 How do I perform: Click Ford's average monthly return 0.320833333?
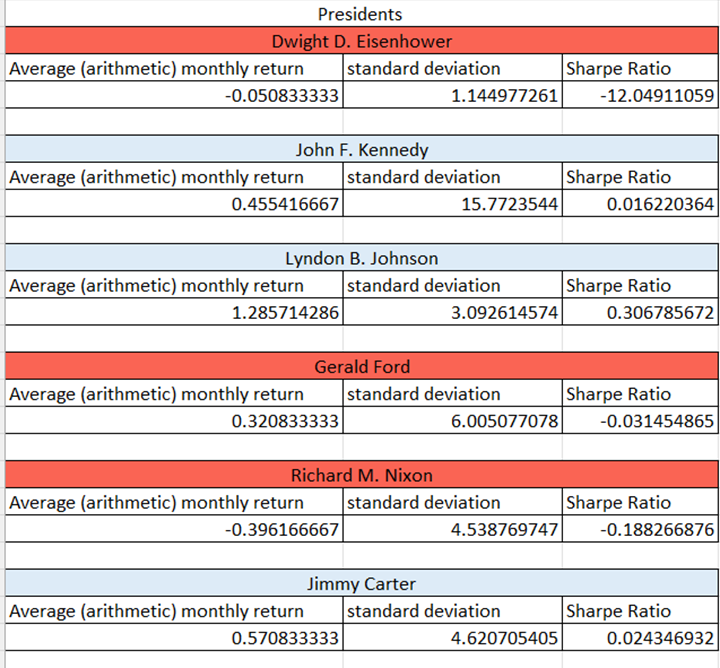[174, 421]
